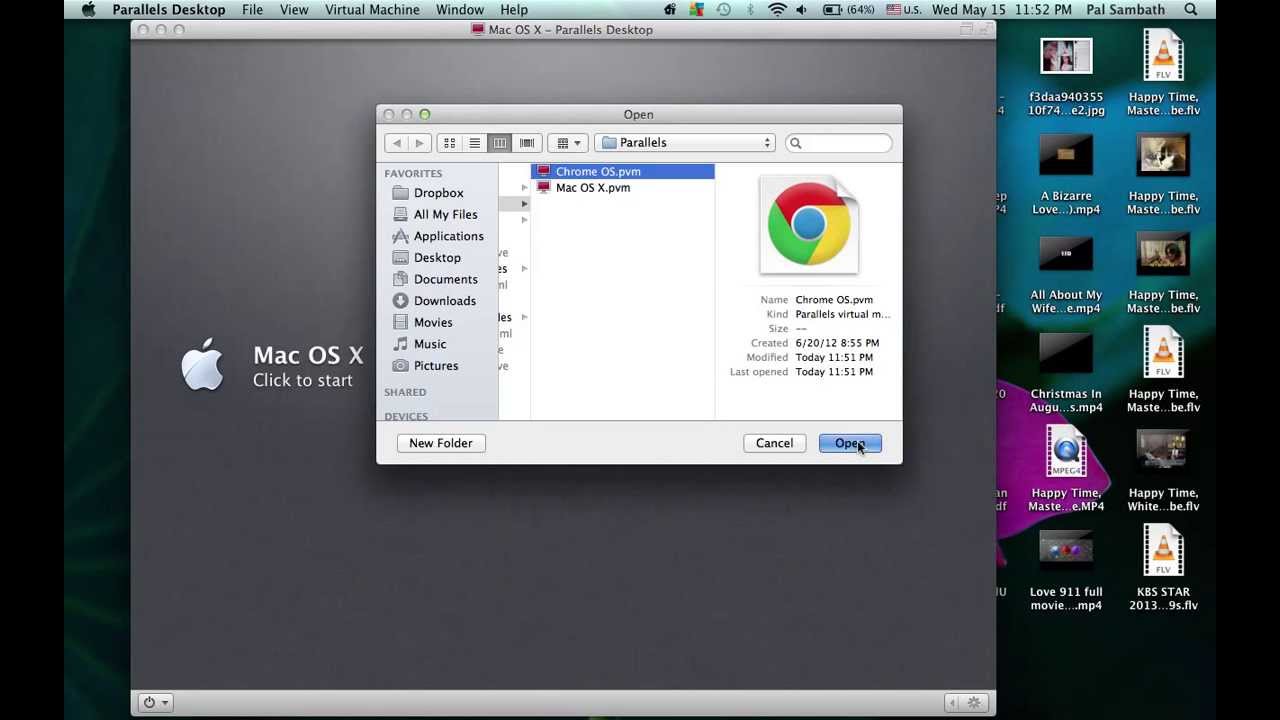Screen dimensions: 1280x720
Task: Select Movies in the sidebar
Action: pos(432,322)
